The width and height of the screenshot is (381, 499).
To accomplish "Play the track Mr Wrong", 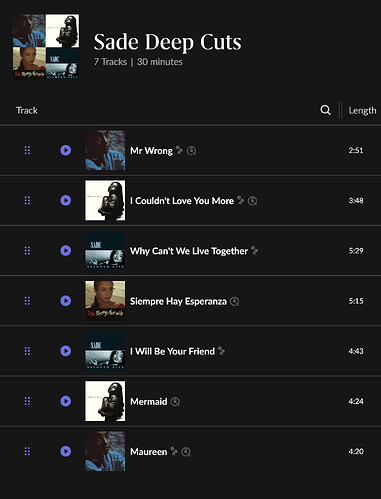I will coord(66,150).
